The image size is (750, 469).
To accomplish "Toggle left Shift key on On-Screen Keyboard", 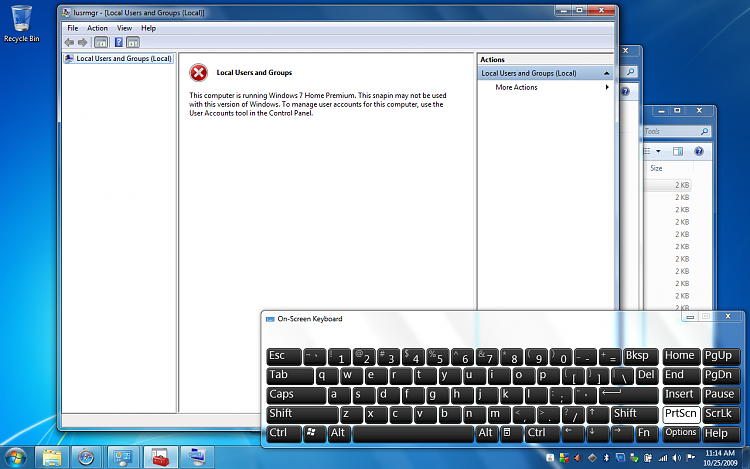I will pyautogui.click(x=302, y=414).
